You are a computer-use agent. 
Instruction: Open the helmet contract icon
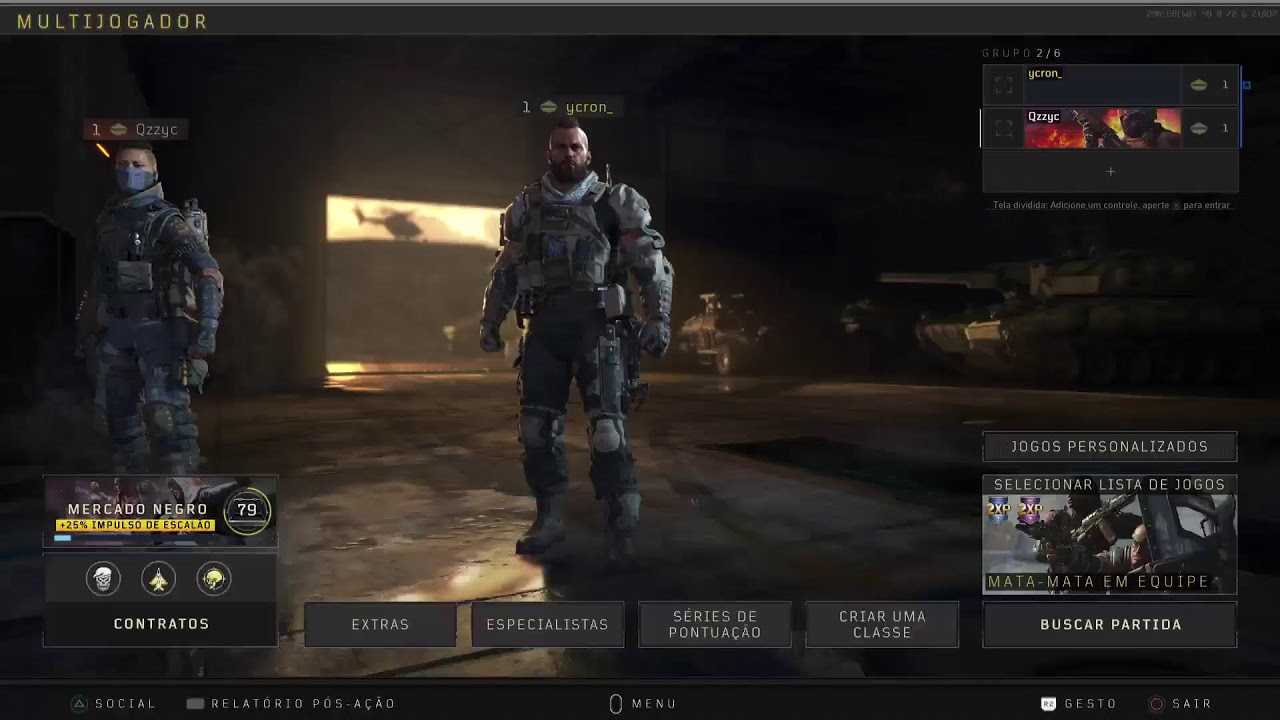[213, 578]
